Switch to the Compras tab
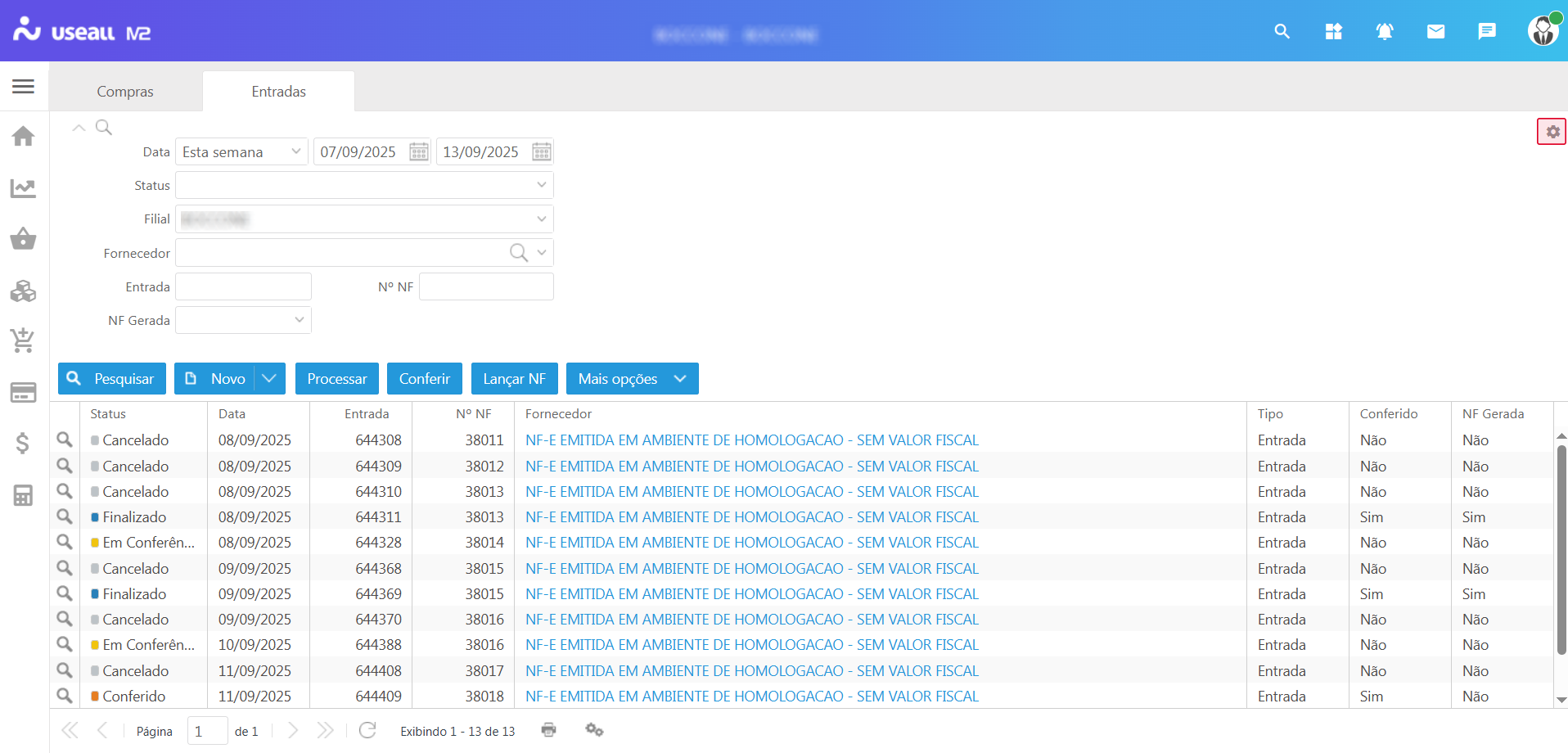The height and width of the screenshot is (753, 1568). tap(125, 92)
